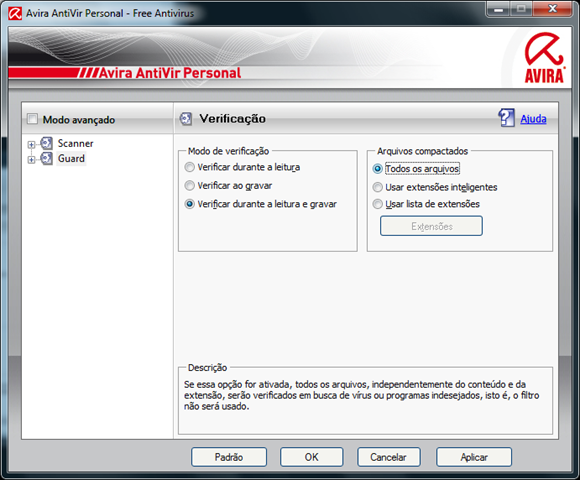Click the Extensões button
580x480 pixels.
click(x=431, y=226)
